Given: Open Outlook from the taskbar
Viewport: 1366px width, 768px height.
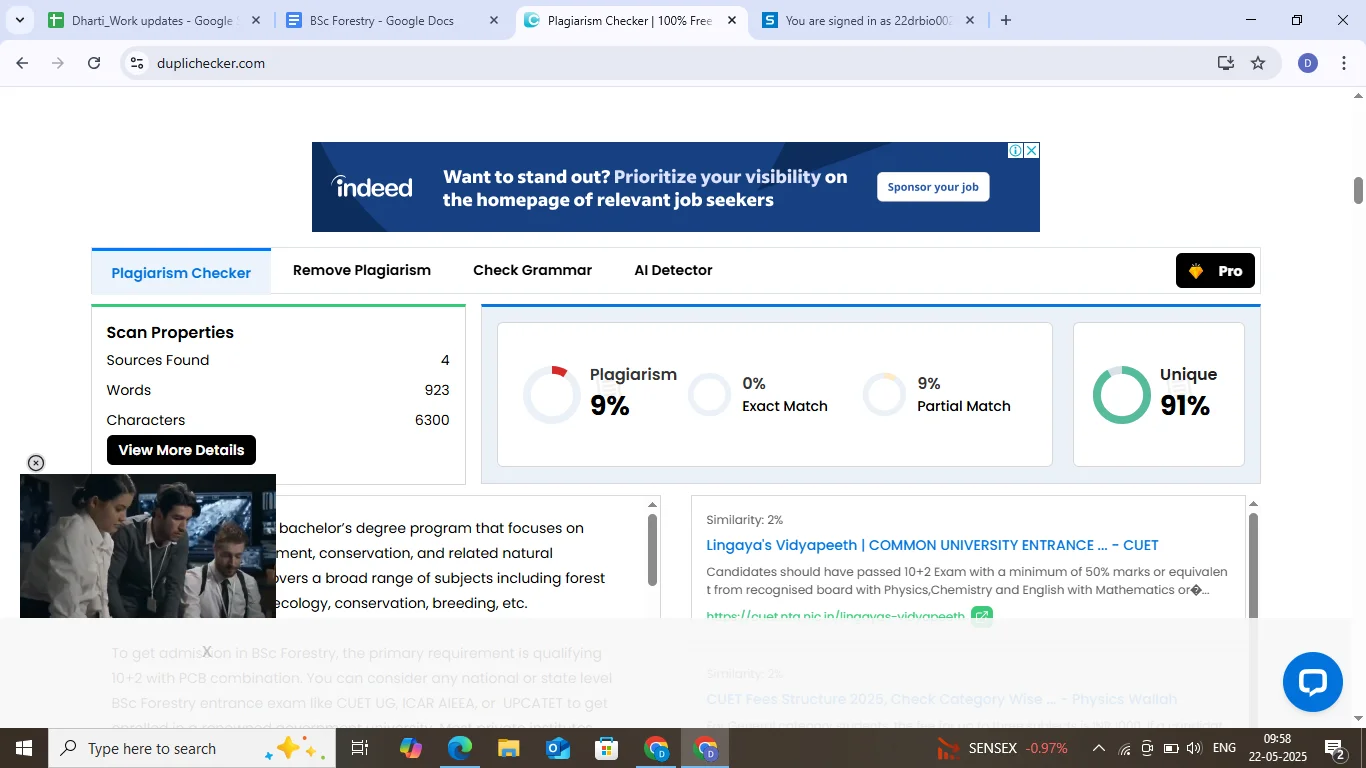Looking at the screenshot, I should [558, 748].
